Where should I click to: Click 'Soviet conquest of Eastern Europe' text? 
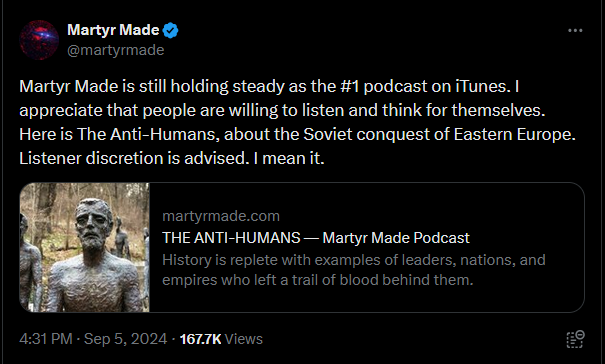pyautogui.click(x=438, y=134)
